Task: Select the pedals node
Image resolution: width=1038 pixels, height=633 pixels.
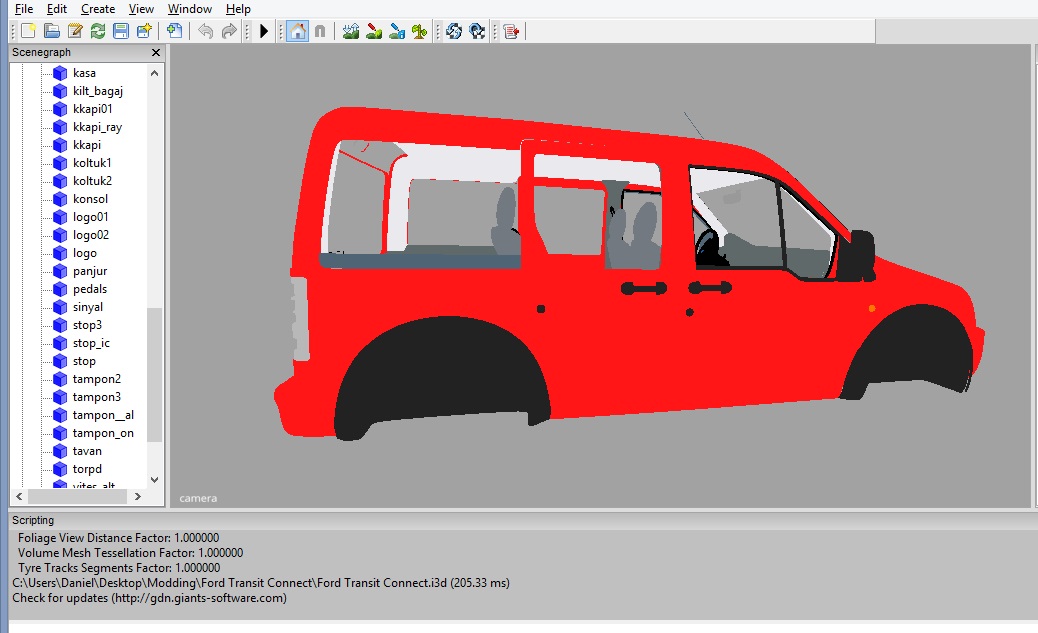Action: pos(90,289)
